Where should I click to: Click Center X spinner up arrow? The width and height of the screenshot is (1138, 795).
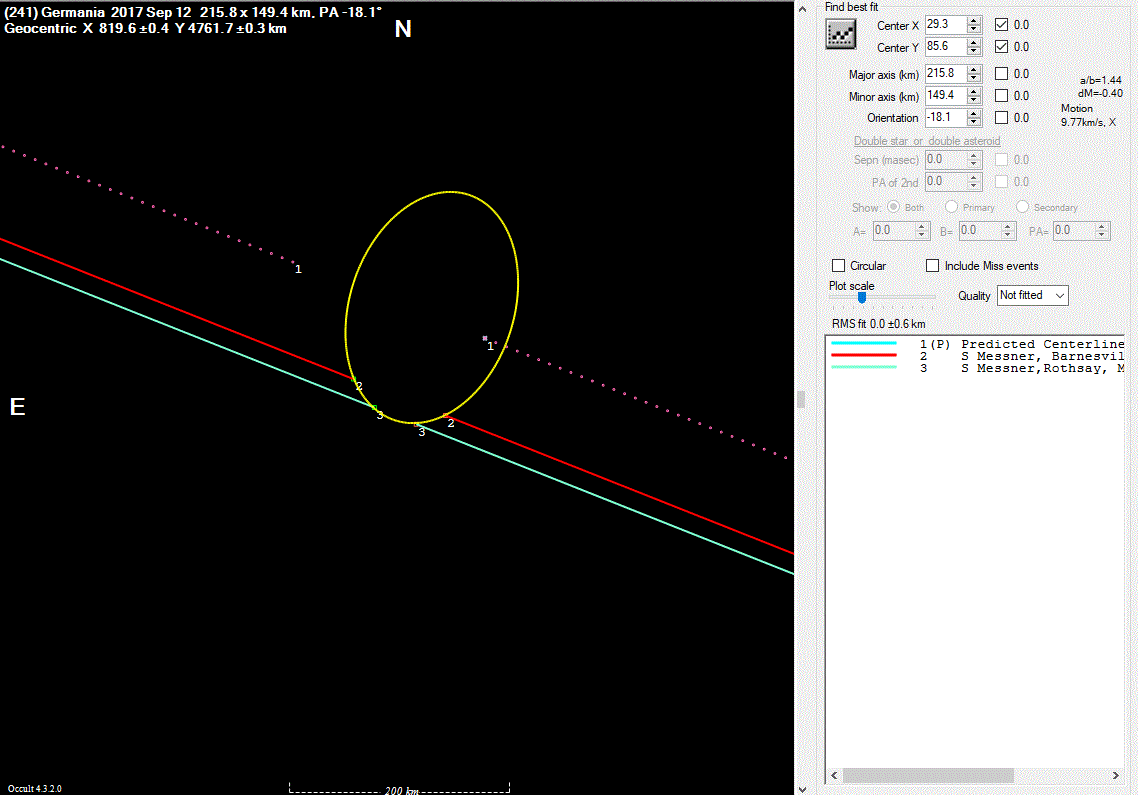974,21
